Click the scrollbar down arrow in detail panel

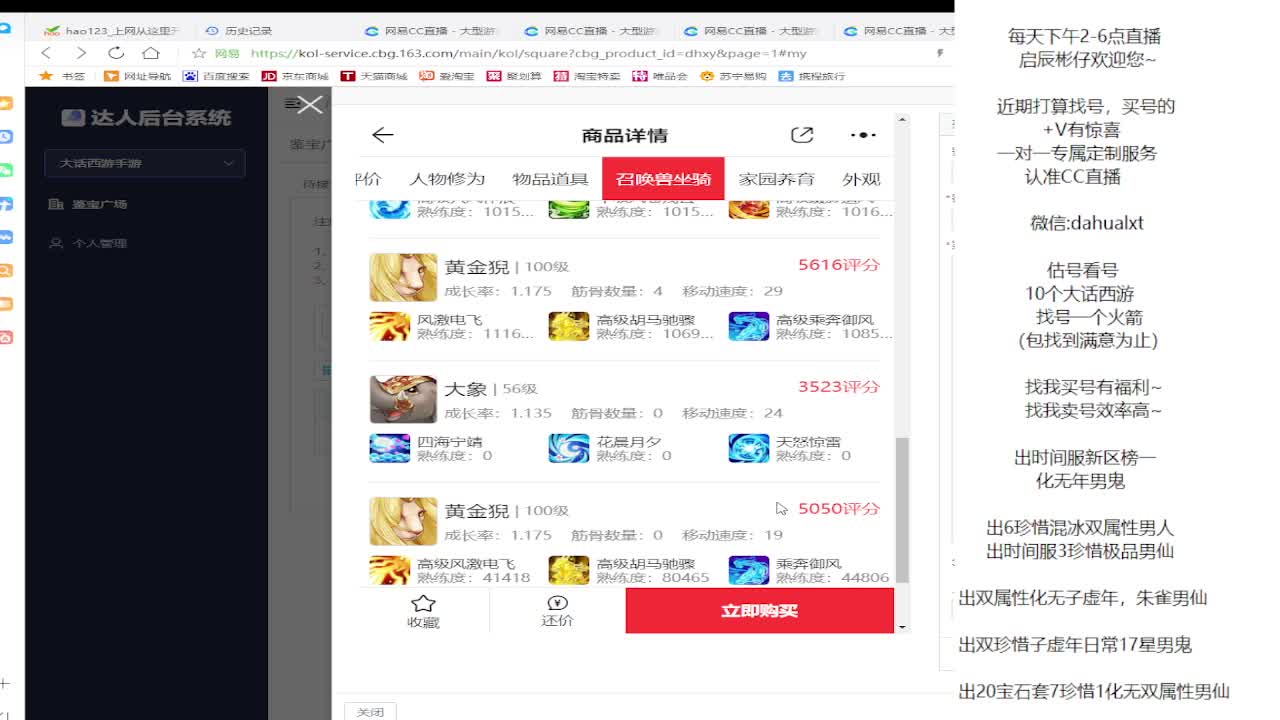(x=902, y=626)
